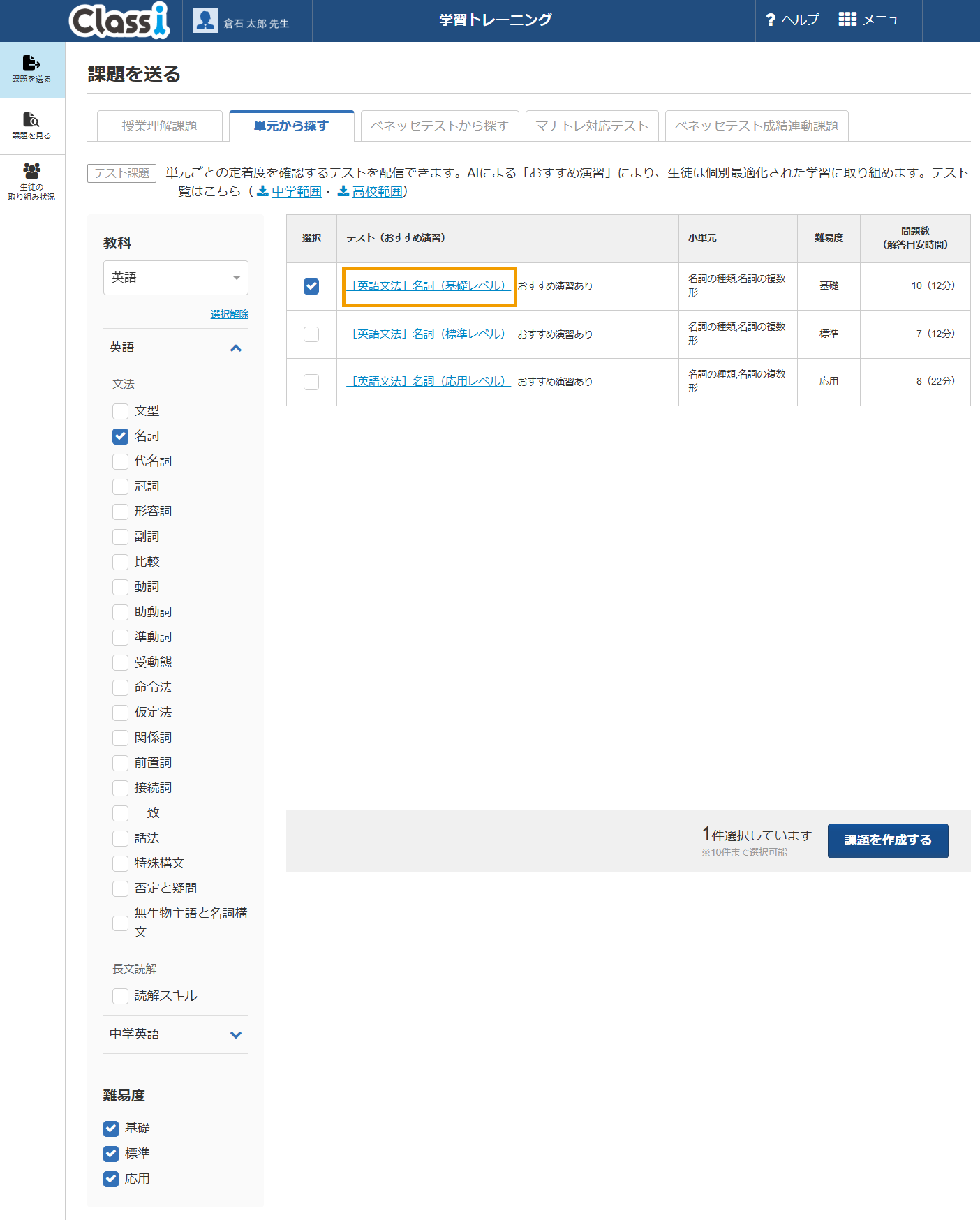The width and height of the screenshot is (980, 1220).
Task: Check the 関係詞 checkbox
Action: coord(121,738)
